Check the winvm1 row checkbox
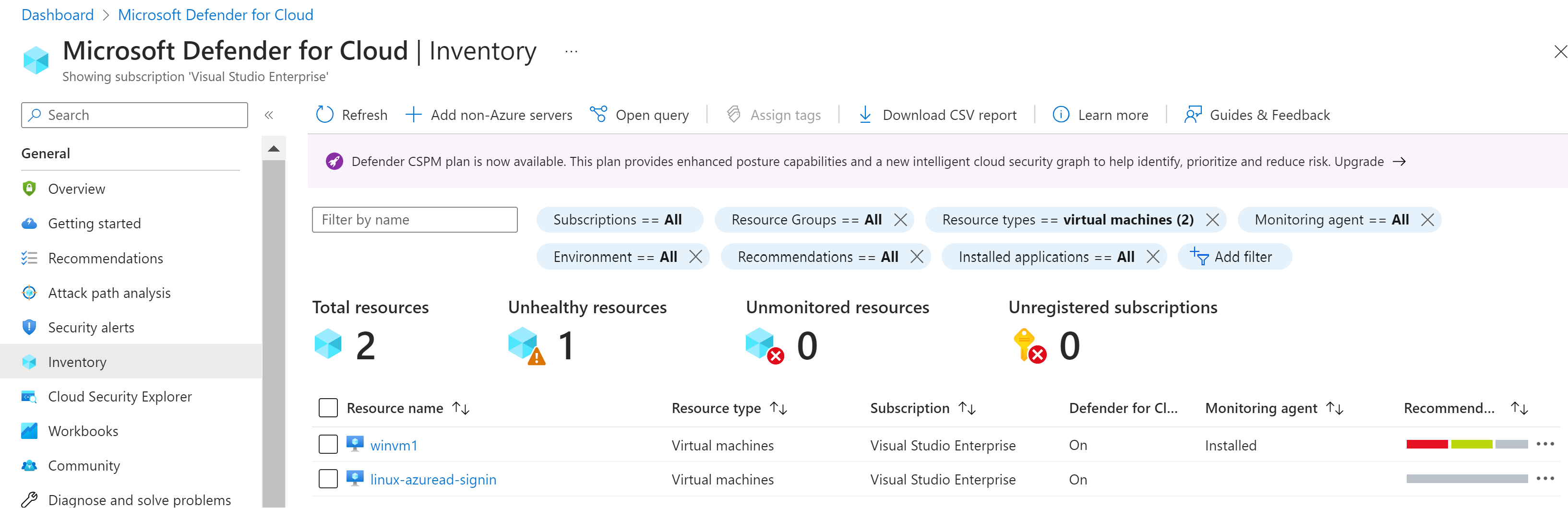 click(328, 444)
